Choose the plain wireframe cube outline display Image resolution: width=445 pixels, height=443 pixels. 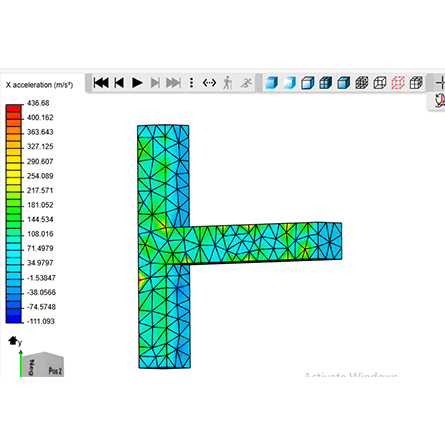[380, 83]
